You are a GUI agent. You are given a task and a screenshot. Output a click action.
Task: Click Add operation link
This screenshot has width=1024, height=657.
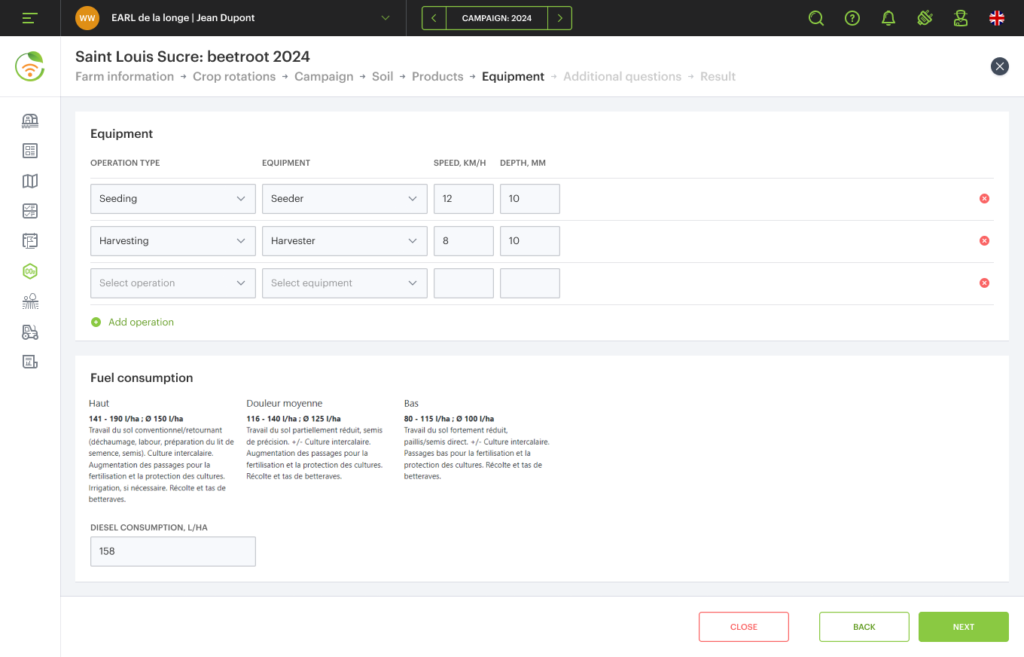tap(141, 322)
